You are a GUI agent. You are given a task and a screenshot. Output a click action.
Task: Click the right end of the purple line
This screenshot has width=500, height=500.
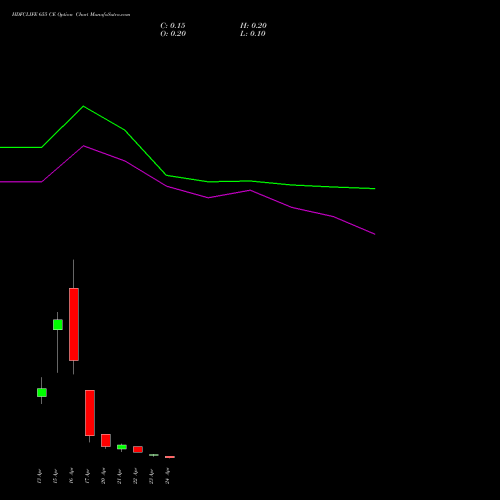375,234
